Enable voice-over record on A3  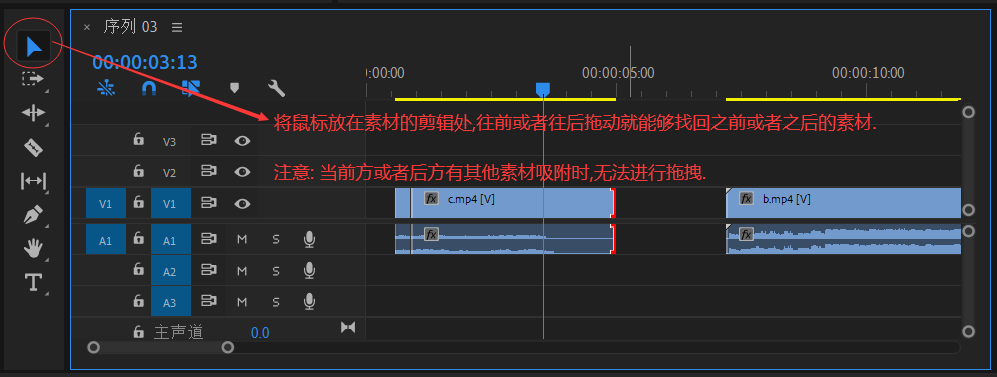[x=309, y=301]
